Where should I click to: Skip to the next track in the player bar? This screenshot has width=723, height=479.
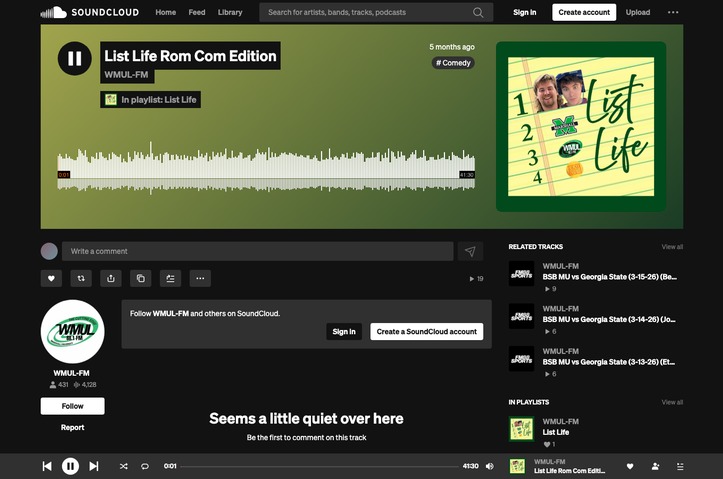point(94,466)
